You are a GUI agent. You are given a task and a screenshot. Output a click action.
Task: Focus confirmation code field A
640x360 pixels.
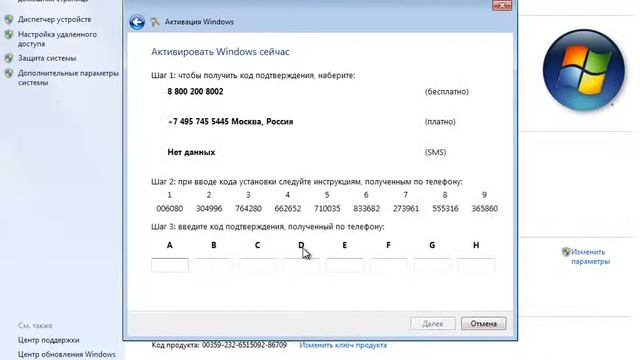click(x=170, y=265)
